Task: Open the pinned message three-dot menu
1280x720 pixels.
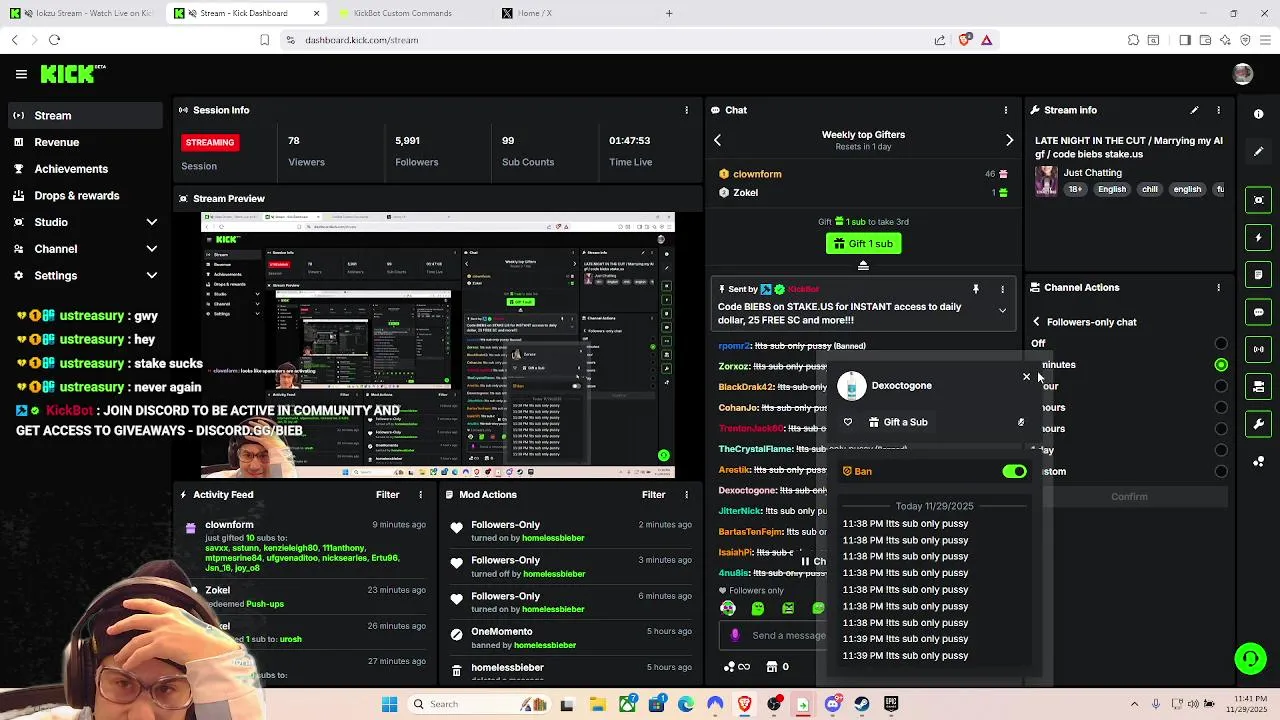Action: point(1002,289)
